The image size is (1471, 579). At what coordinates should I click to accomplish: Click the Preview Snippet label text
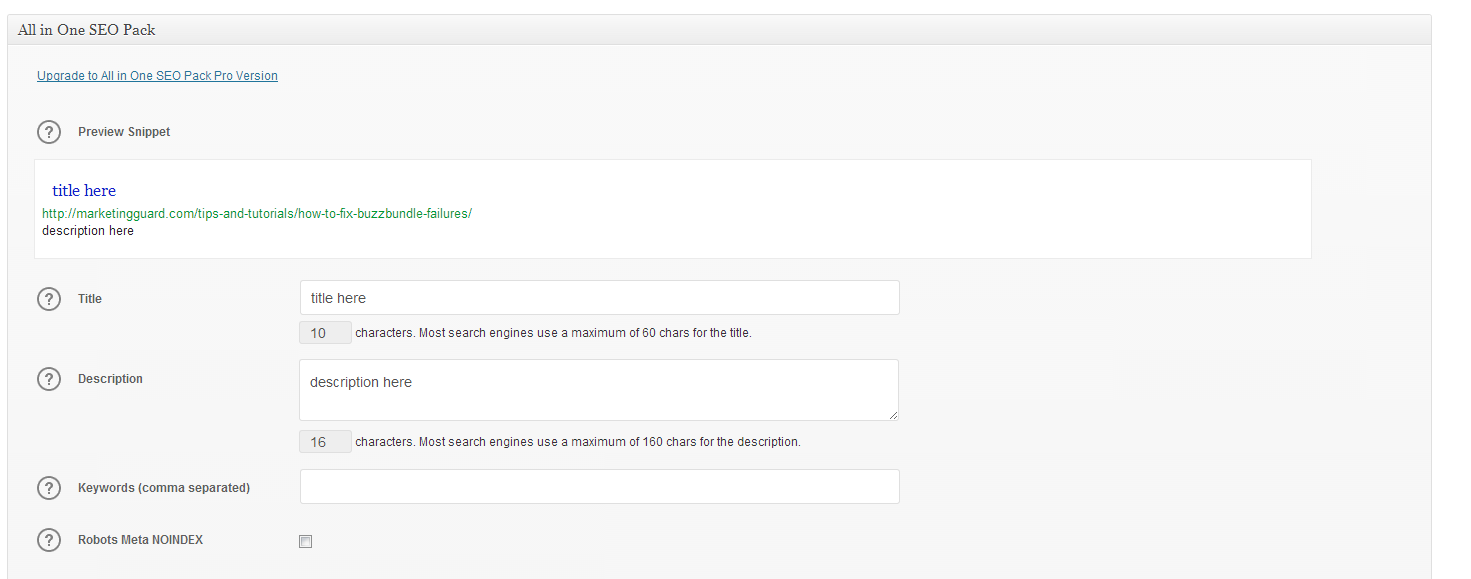[124, 132]
